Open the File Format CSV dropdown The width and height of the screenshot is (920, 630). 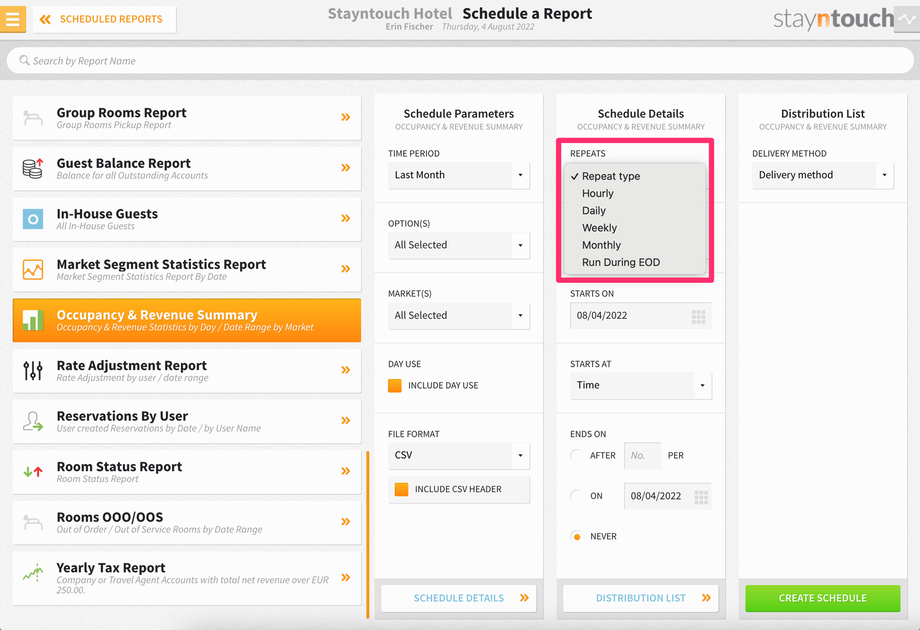[459, 455]
